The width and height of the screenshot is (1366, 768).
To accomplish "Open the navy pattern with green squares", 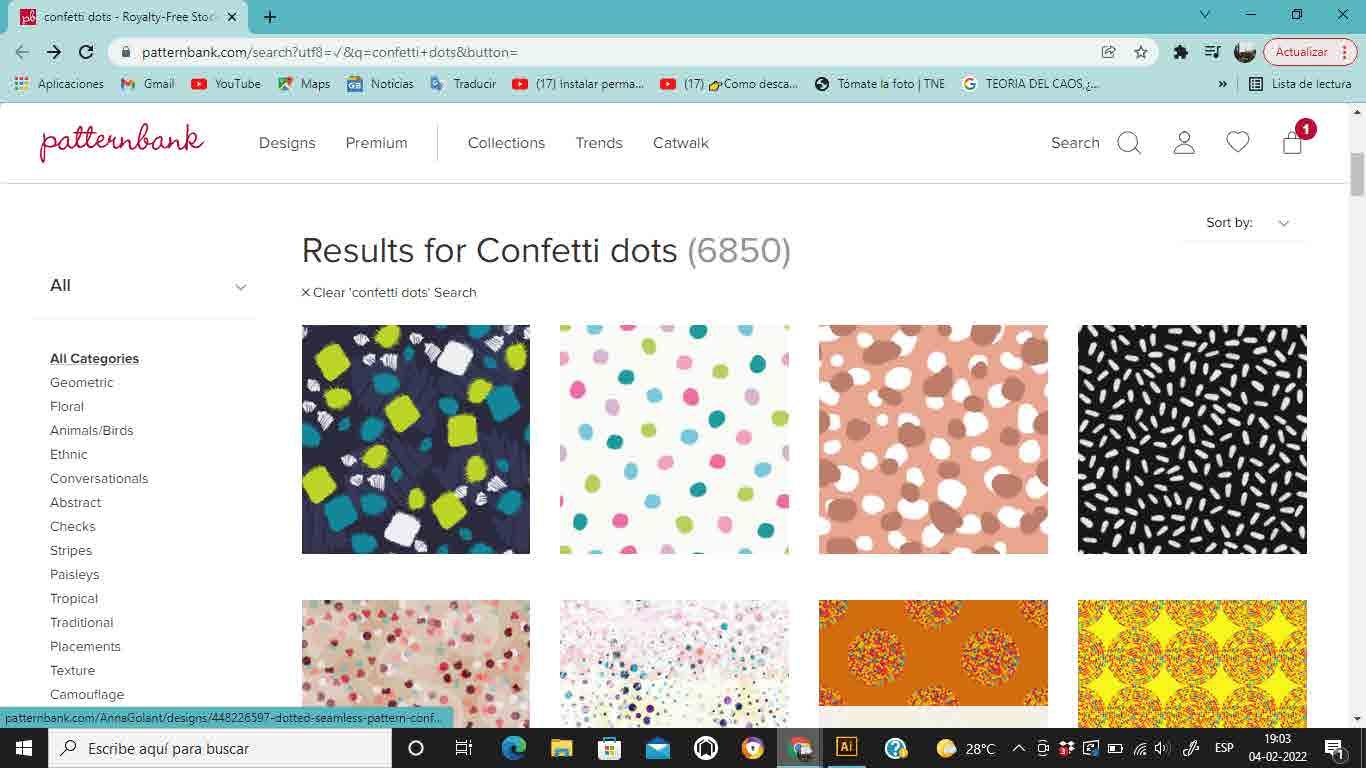I will point(416,439).
